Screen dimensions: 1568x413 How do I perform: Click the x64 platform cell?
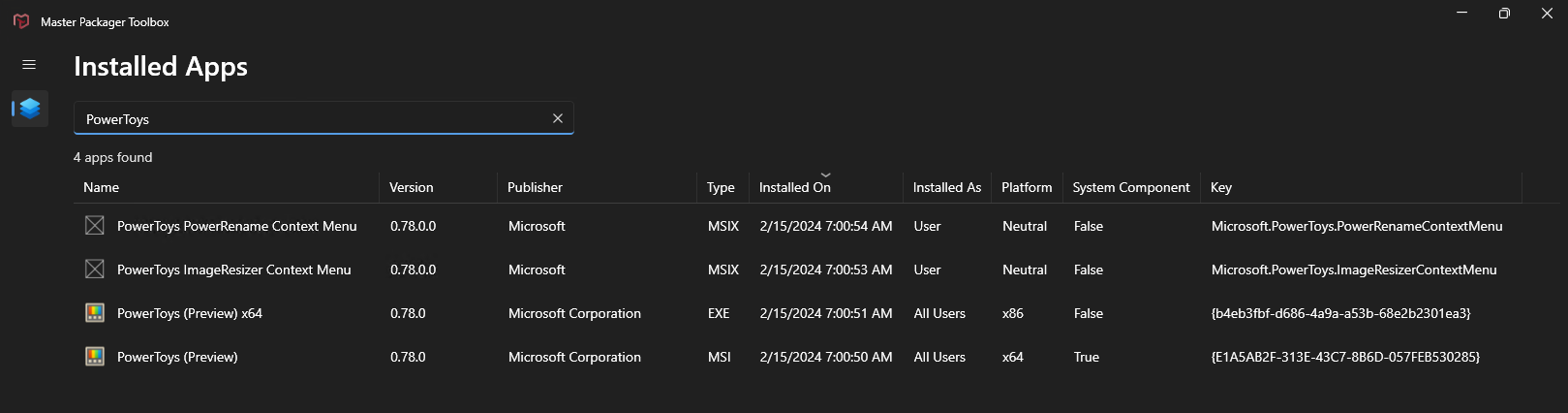[x=1013, y=357]
